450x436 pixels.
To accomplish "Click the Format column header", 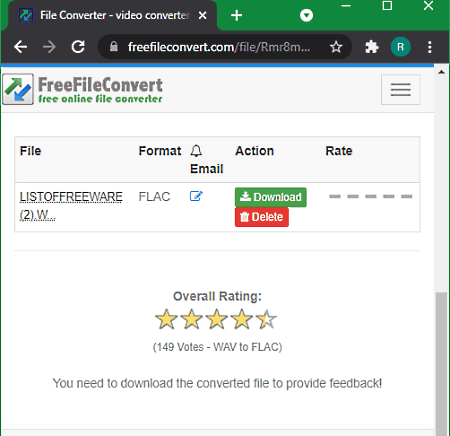I will tap(160, 151).
